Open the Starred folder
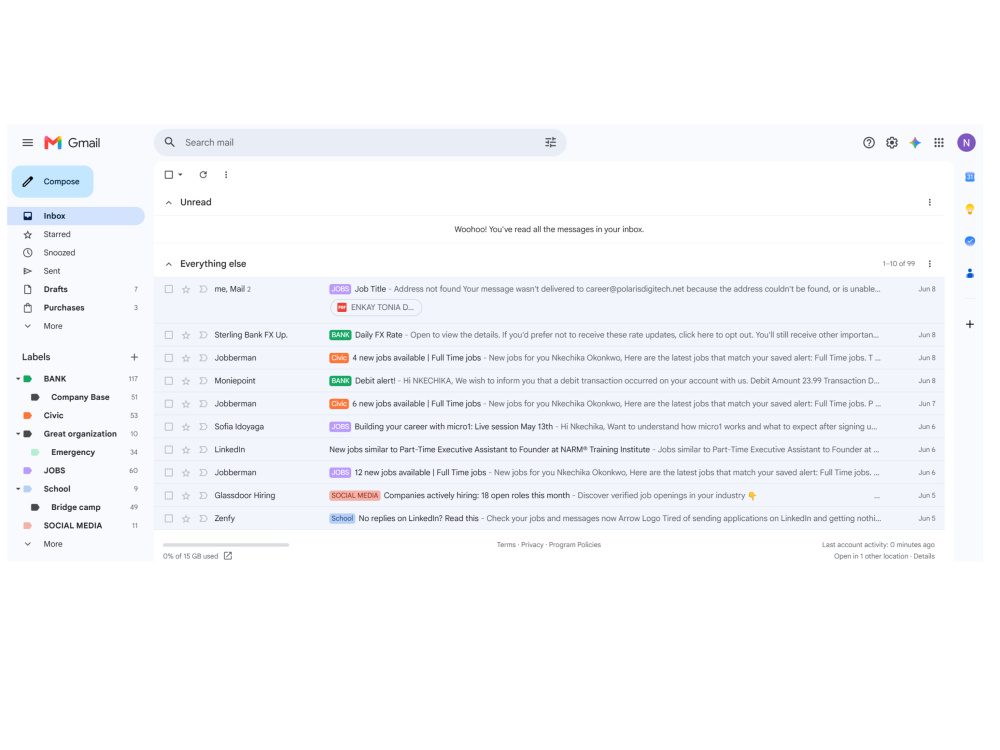 (76, 235)
